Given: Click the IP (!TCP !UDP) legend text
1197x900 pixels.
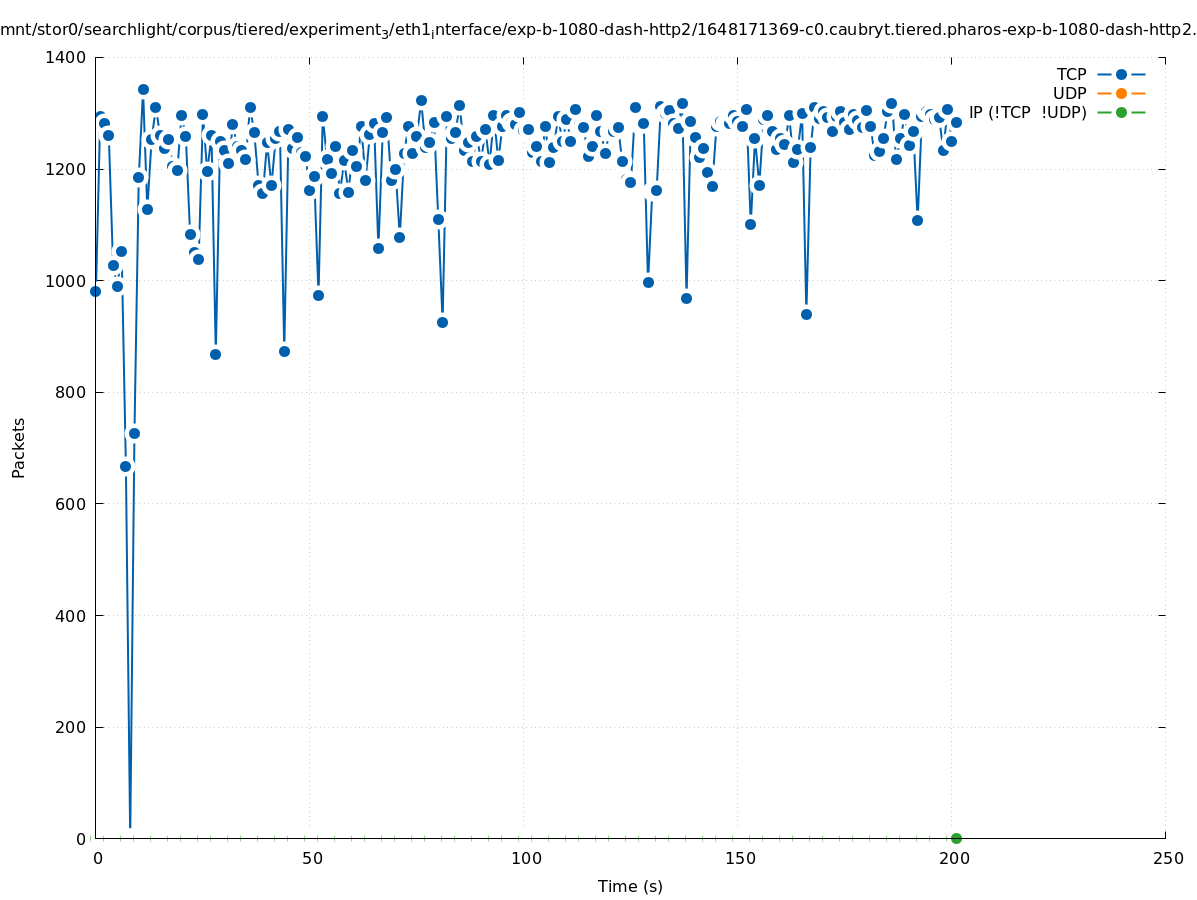Looking at the screenshot, I should 1027,112.
